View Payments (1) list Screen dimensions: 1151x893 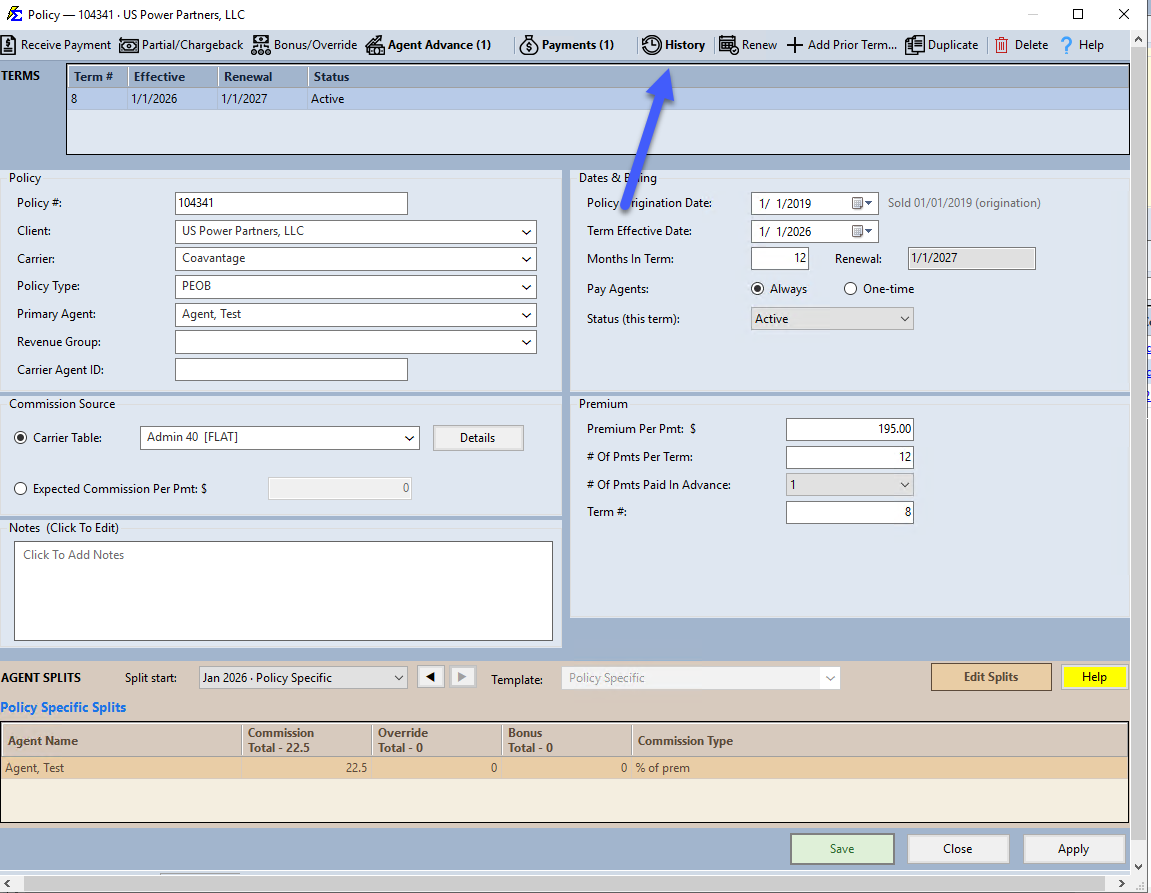pos(567,45)
